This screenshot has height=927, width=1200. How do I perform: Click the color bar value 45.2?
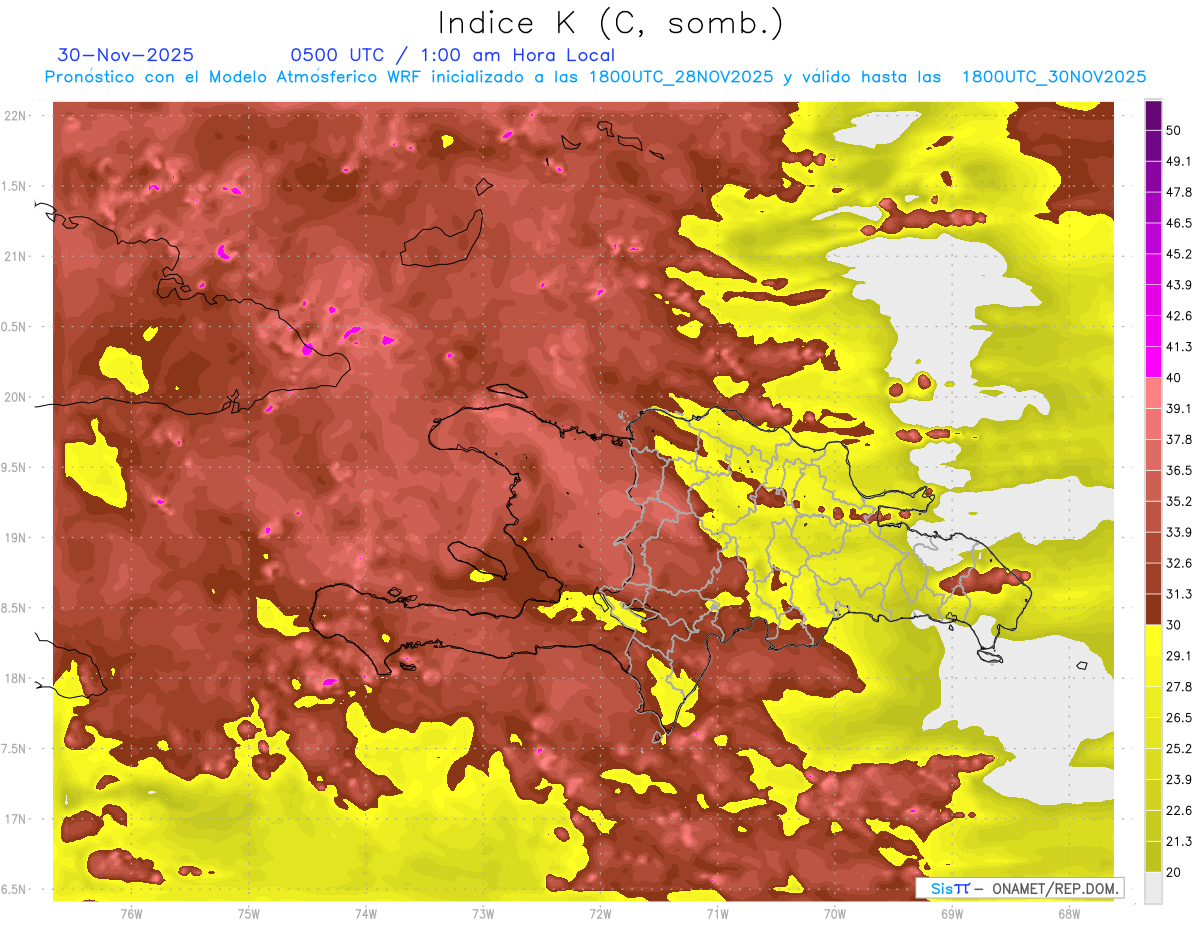pos(1179,254)
